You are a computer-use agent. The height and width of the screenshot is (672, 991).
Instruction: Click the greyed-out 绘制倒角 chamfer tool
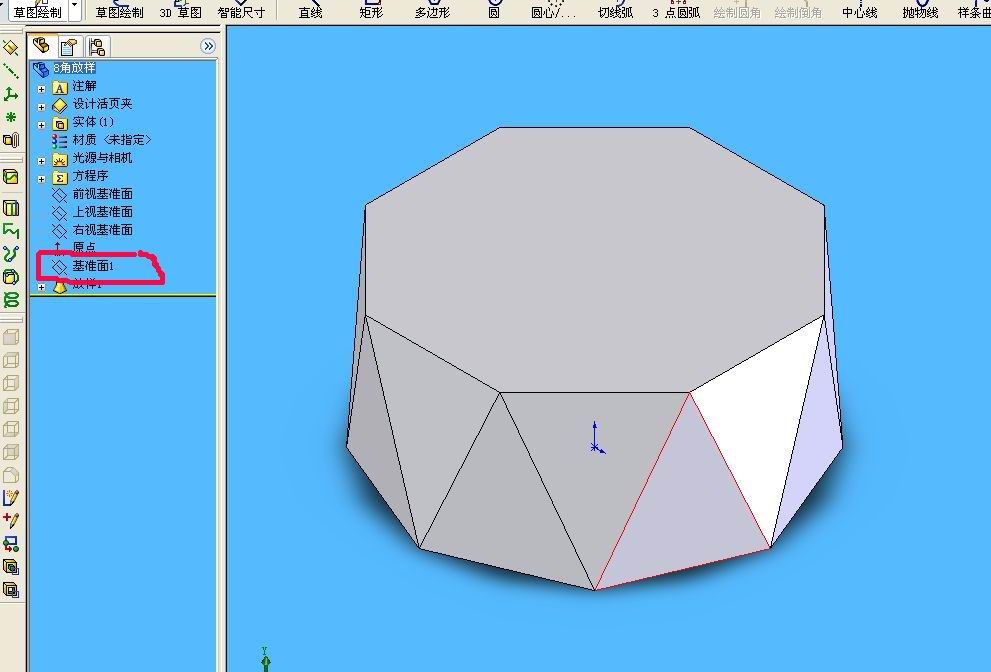pyautogui.click(x=798, y=10)
